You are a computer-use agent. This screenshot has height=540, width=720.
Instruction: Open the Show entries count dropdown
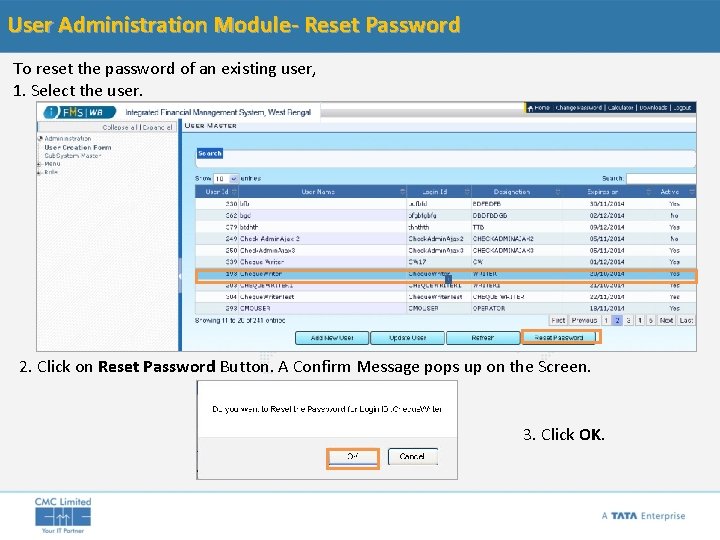point(226,179)
